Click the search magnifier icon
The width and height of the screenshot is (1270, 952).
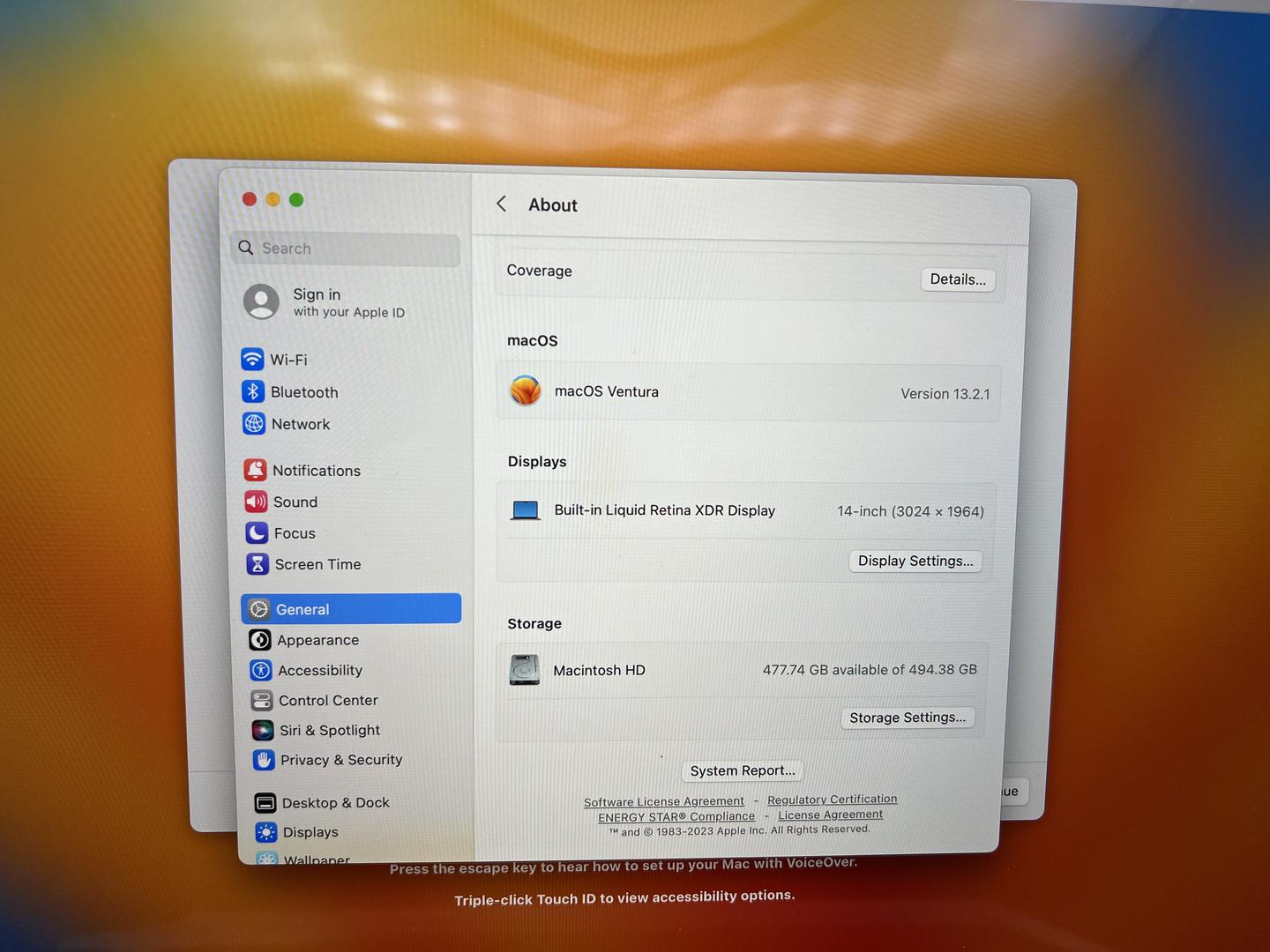(246, 248)
